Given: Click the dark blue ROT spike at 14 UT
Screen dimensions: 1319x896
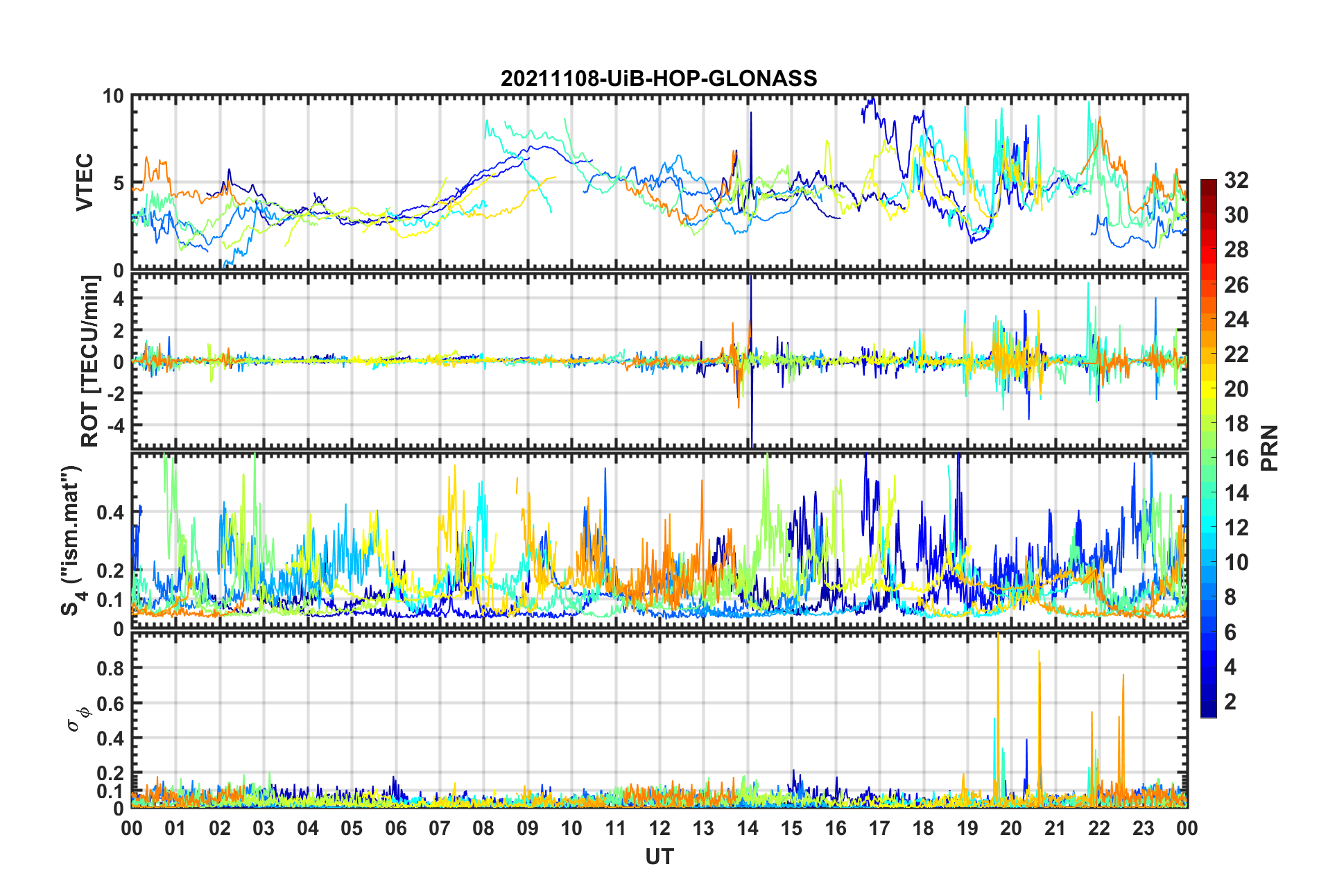Looking at the screenshot, I should [750, 361].
